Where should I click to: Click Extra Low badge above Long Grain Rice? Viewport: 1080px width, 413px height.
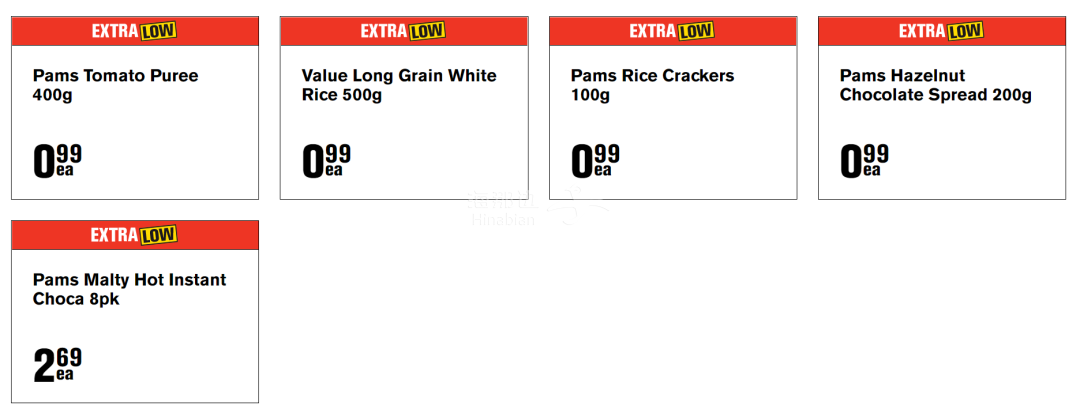(403, 31)
